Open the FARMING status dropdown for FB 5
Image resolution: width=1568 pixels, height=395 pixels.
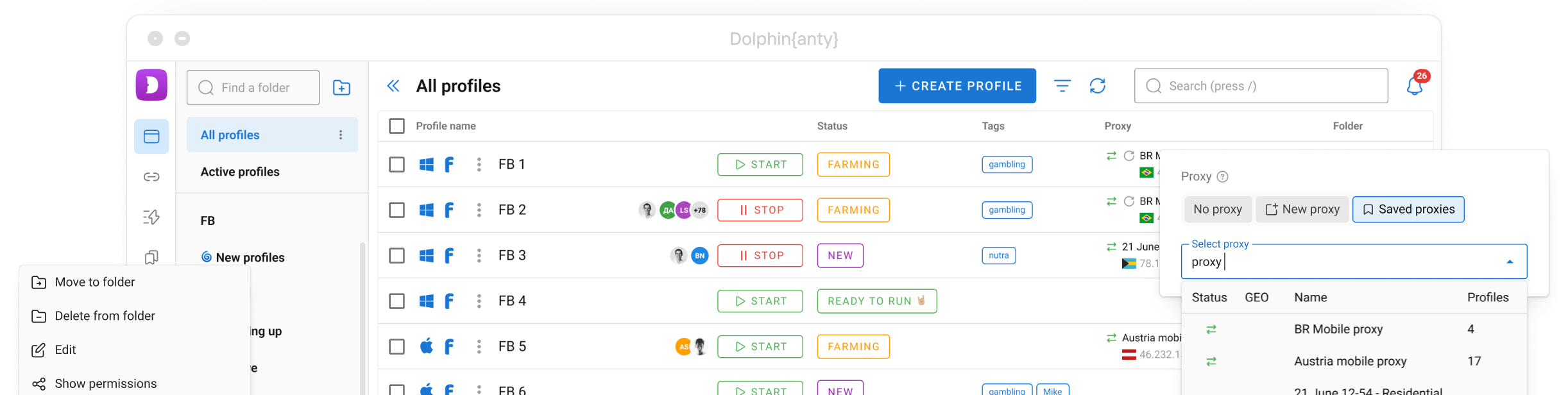tap(853, 347)
